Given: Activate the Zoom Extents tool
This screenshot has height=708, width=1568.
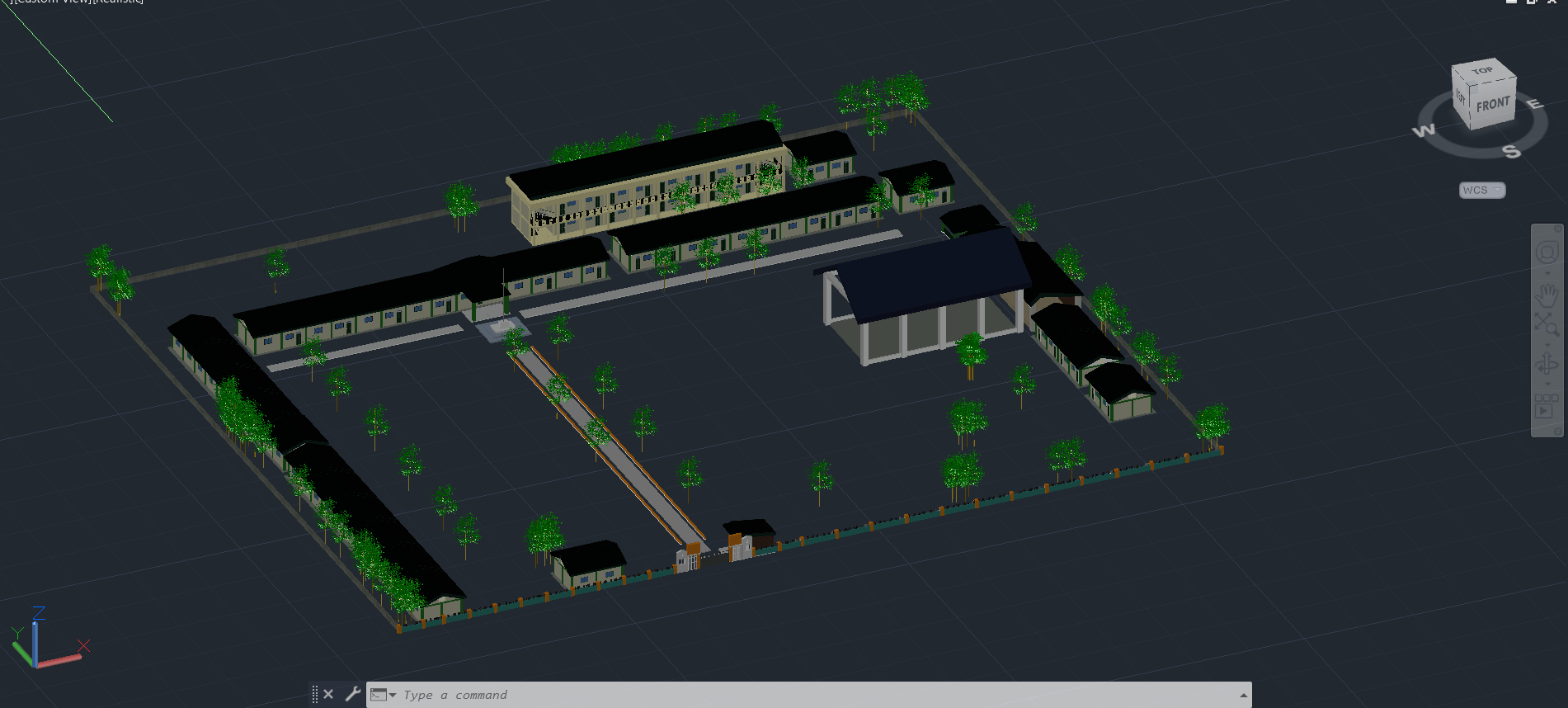Looking at the screenshot, I should point(1547,325).
